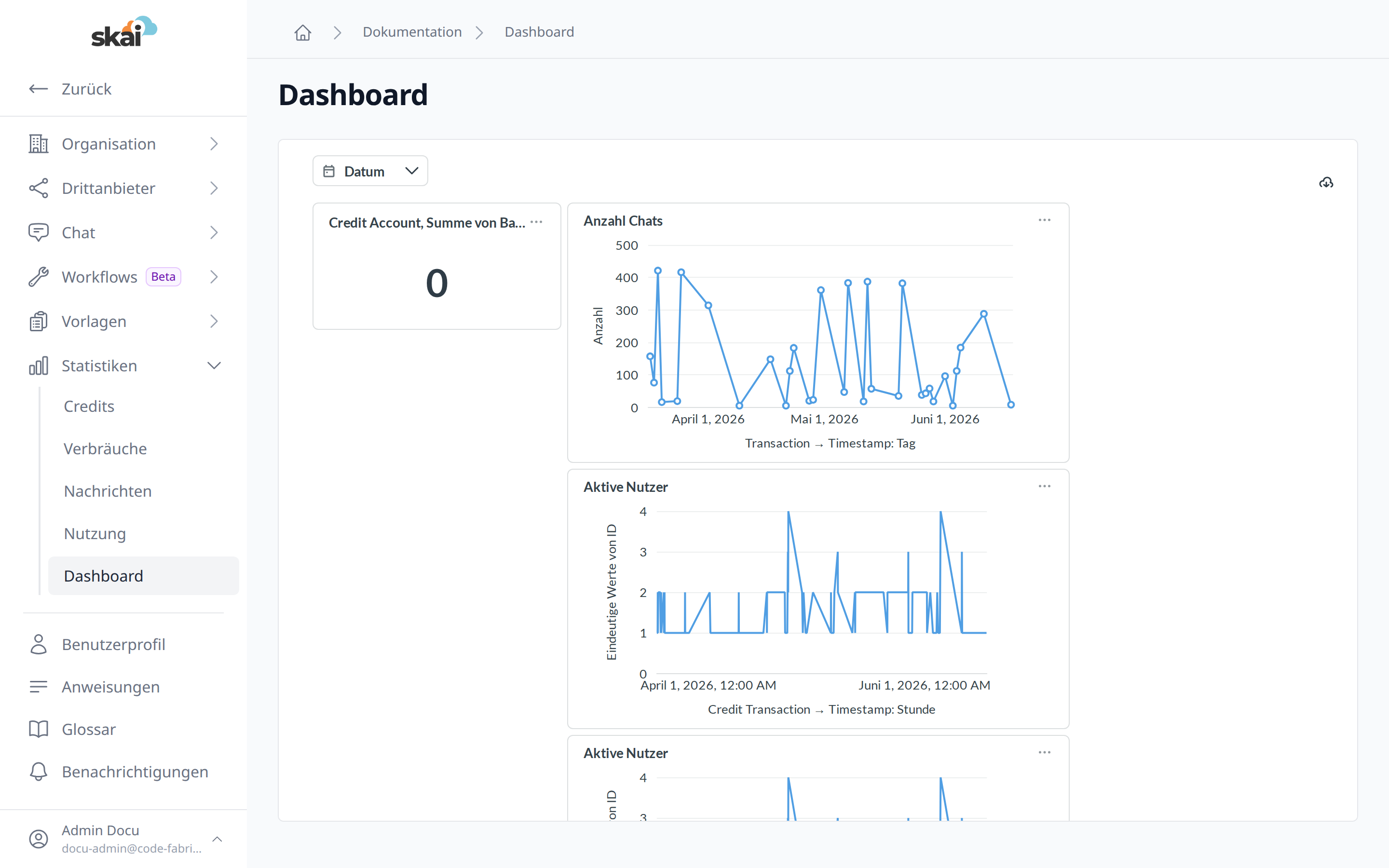Screen dimensions: 1389x868
Task: Click the Drittanbieter share icon
Action: [x=39, y=188]
